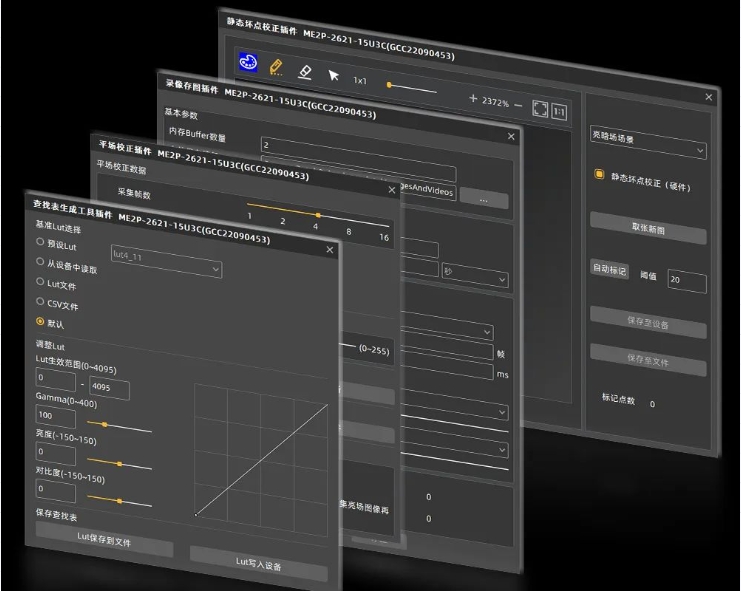Click the 1x1 slider in the toolbar
Image resolution: width=741 pixels, height=591 pixels.
[x=412, y=88]
